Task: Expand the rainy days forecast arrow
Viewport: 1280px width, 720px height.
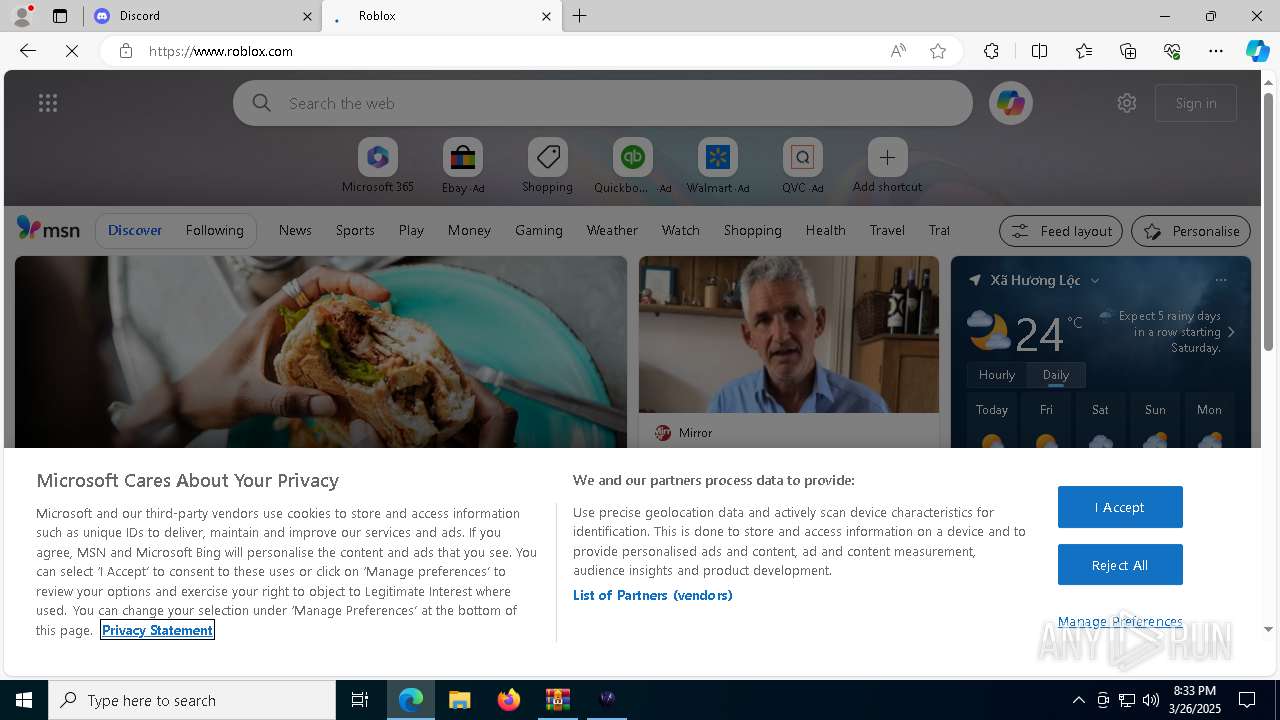Action: pos(1231,332)
